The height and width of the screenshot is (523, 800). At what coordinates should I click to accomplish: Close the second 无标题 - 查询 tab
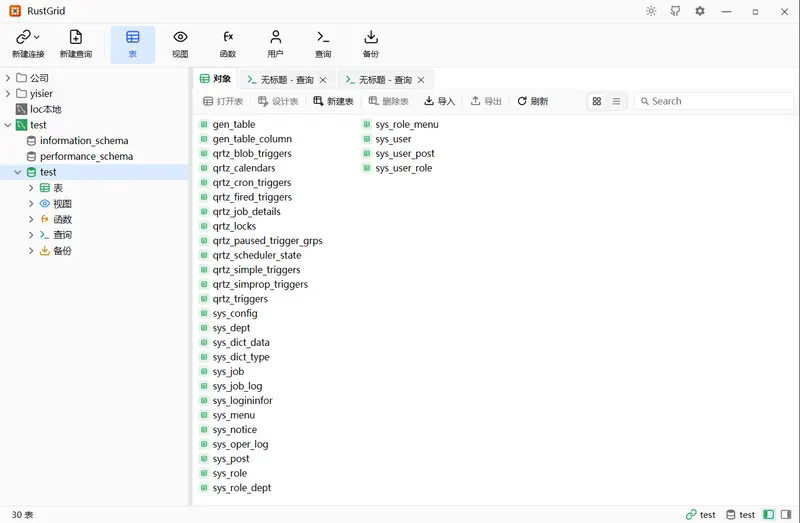tap(421, 80)
